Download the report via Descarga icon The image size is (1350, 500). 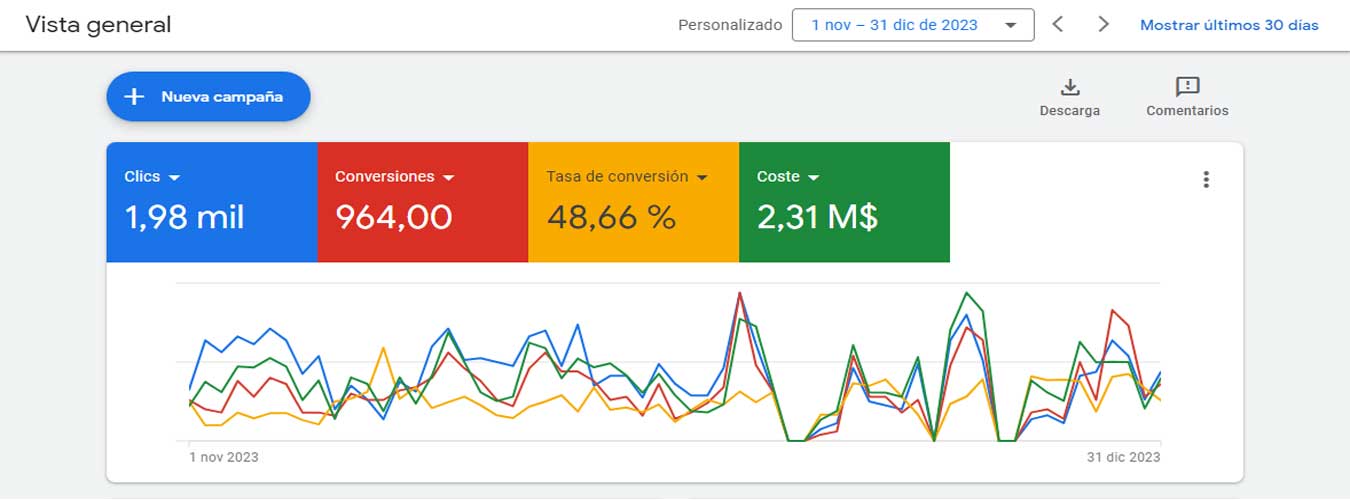point(1070,86)
